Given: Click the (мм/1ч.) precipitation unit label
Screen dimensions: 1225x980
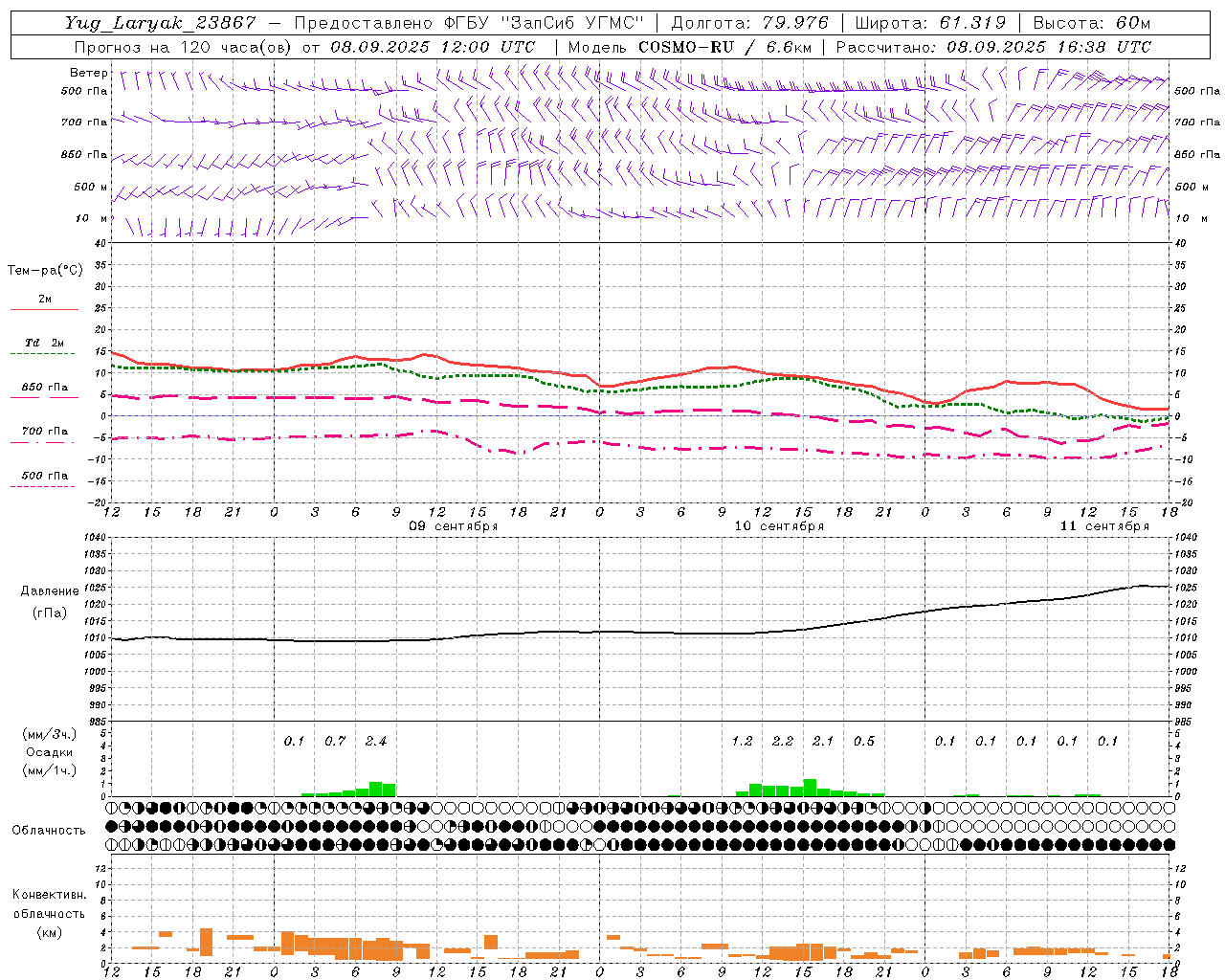Looking at the screenshot, I should click(x=48, y=770).
